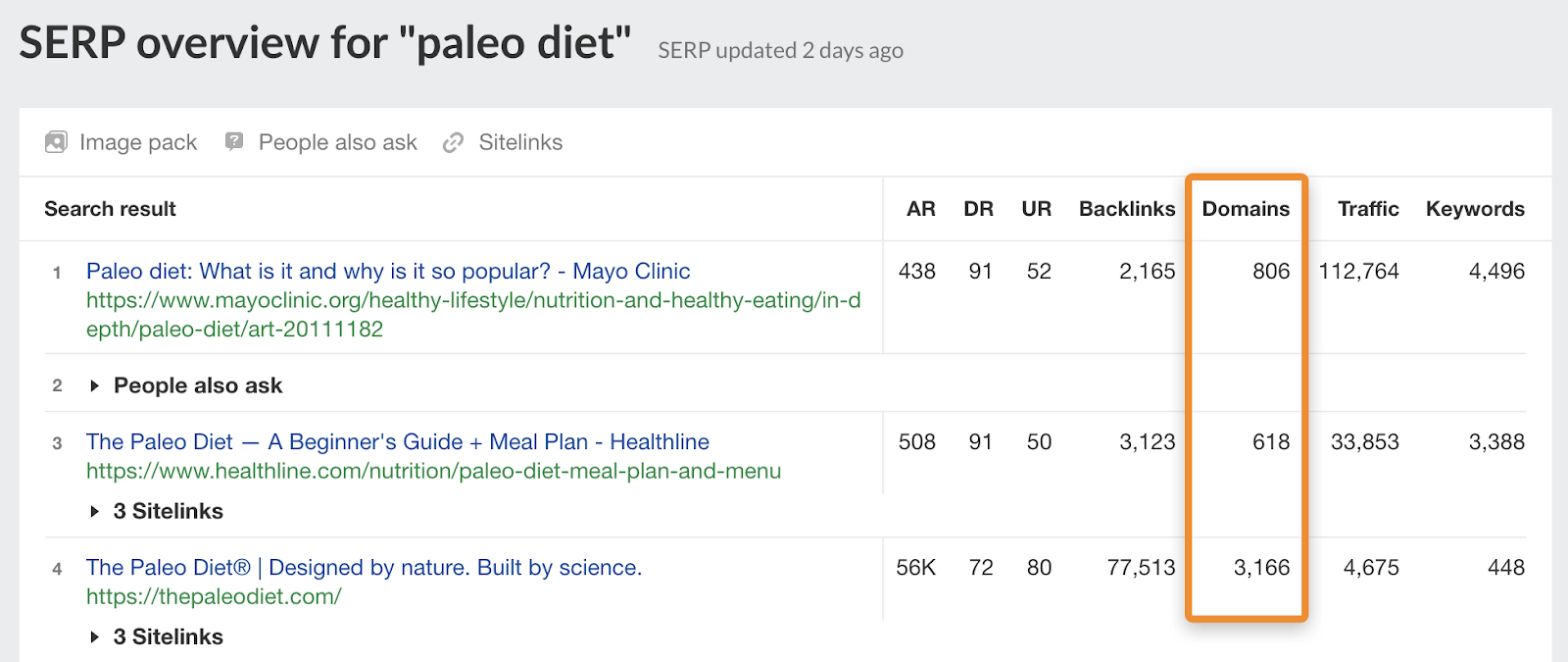Screen dimensions: 1568x662
Task: Click the highlighted Domains column header
Action: coord(1247,208)
